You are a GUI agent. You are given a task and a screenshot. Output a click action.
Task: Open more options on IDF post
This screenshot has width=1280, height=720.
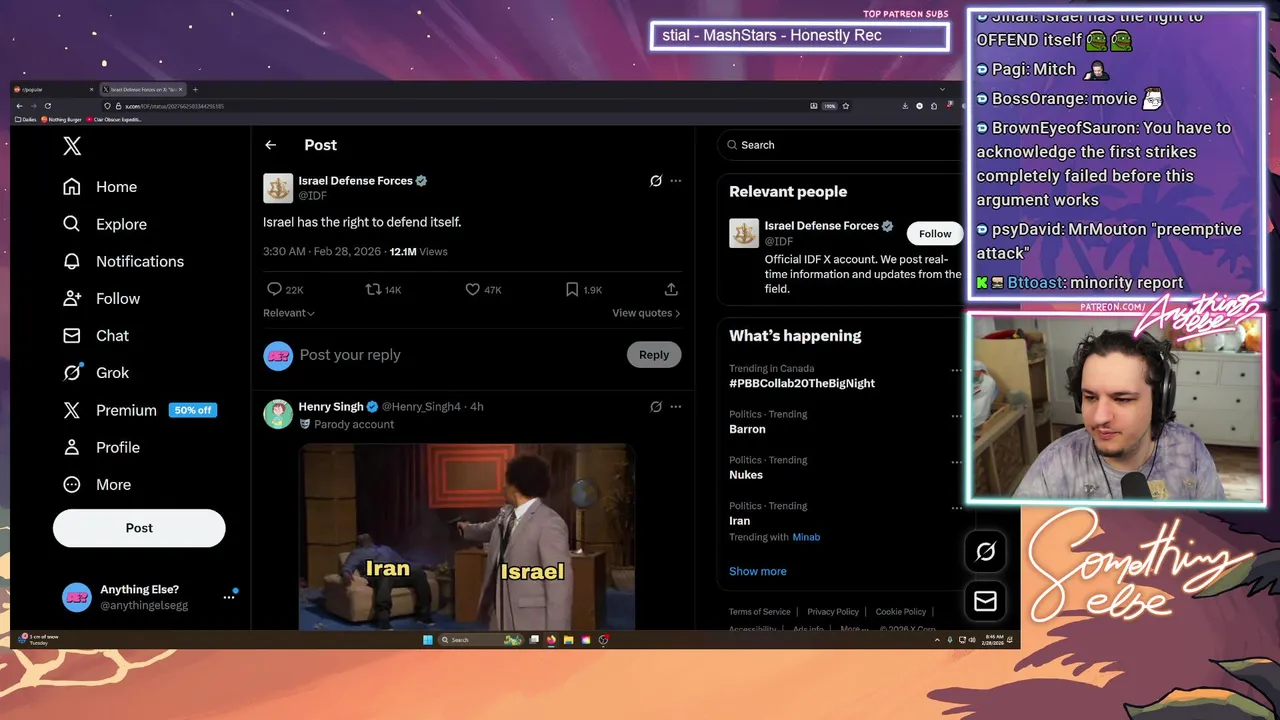(676, 181)
